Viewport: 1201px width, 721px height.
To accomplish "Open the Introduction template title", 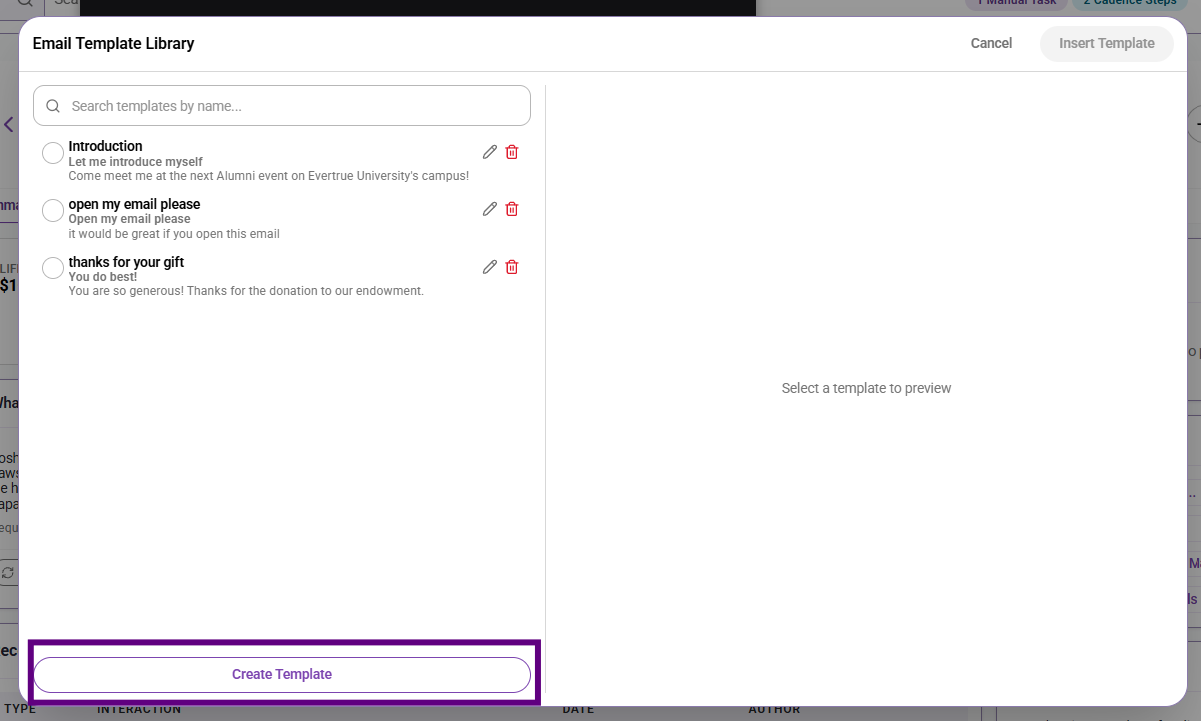I will point(105,146).
